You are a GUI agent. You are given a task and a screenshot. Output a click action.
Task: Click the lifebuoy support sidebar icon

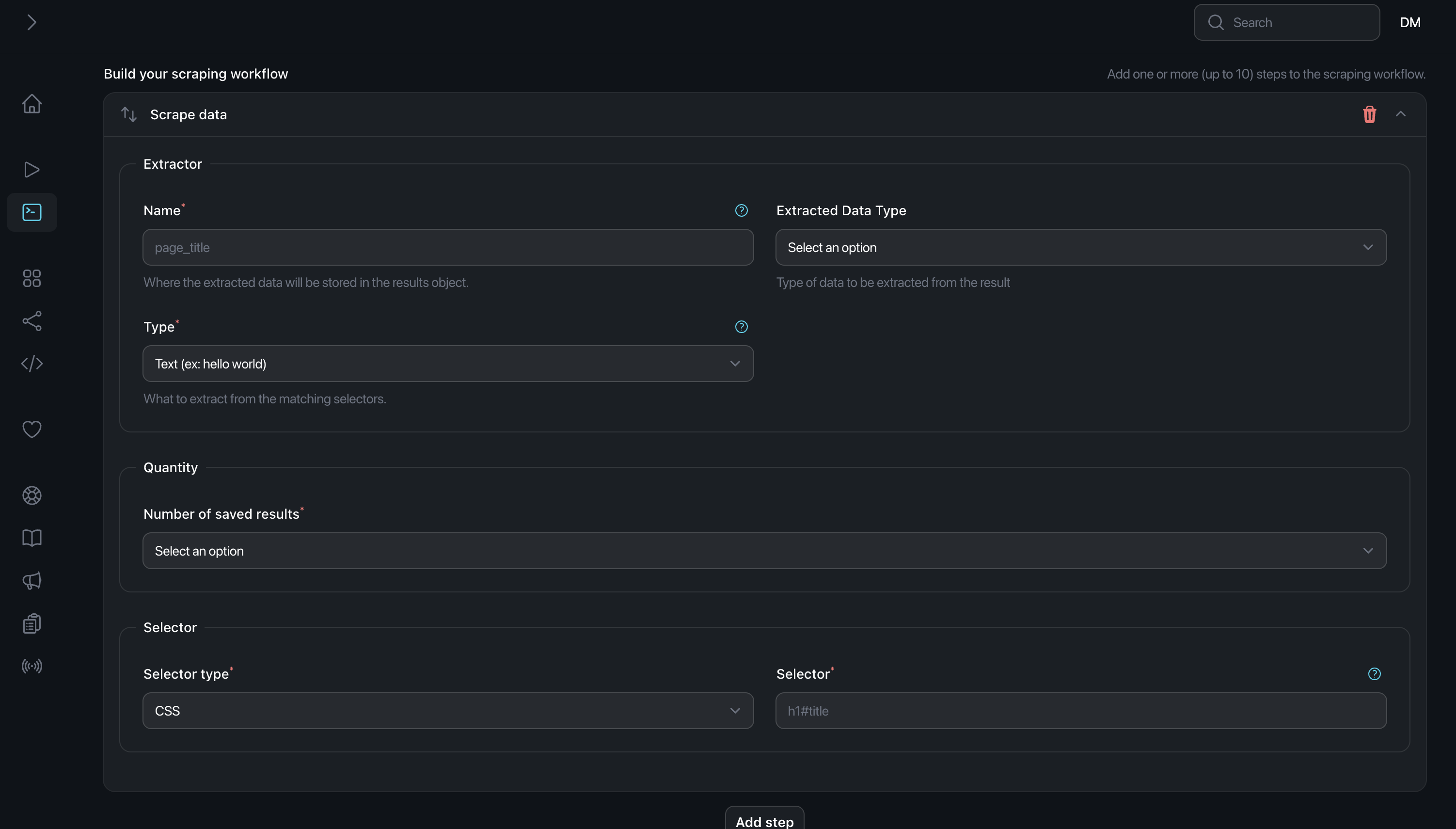(32, 495)
